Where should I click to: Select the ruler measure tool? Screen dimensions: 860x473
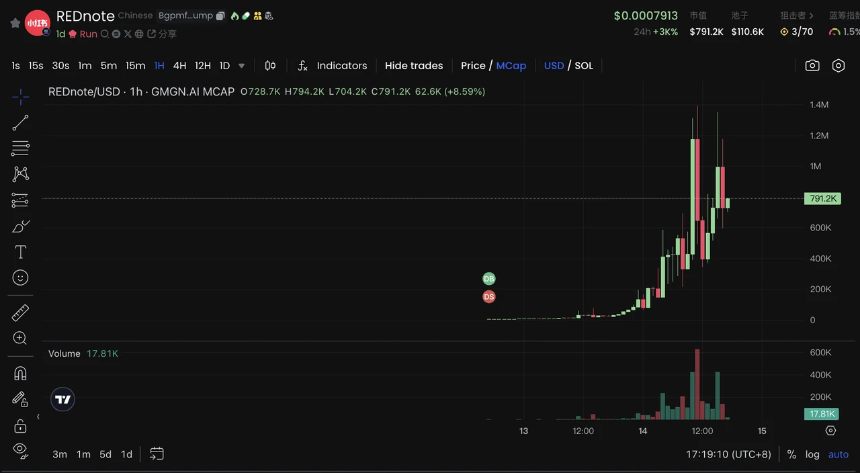pyautogui.click(x=20, y=313)
